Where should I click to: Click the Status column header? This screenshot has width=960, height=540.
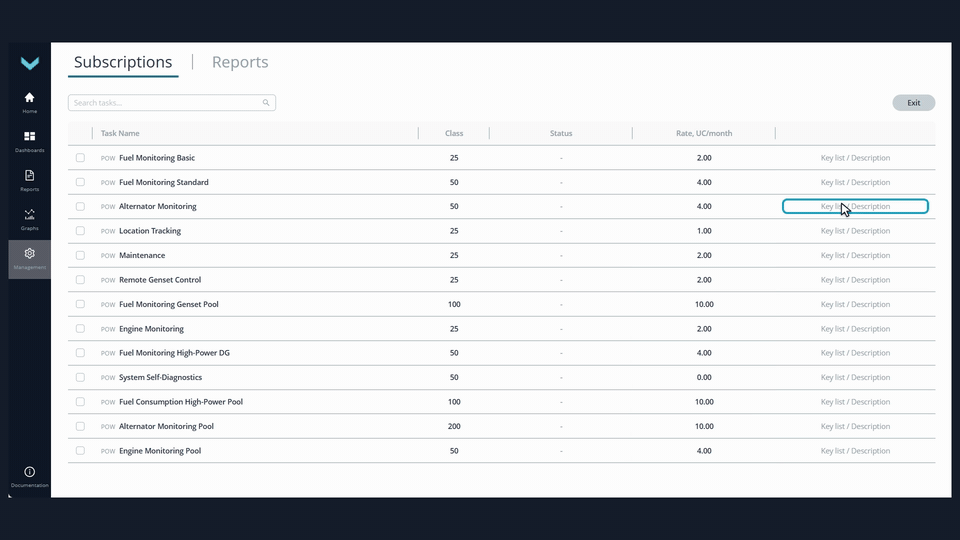coord(561,133)
